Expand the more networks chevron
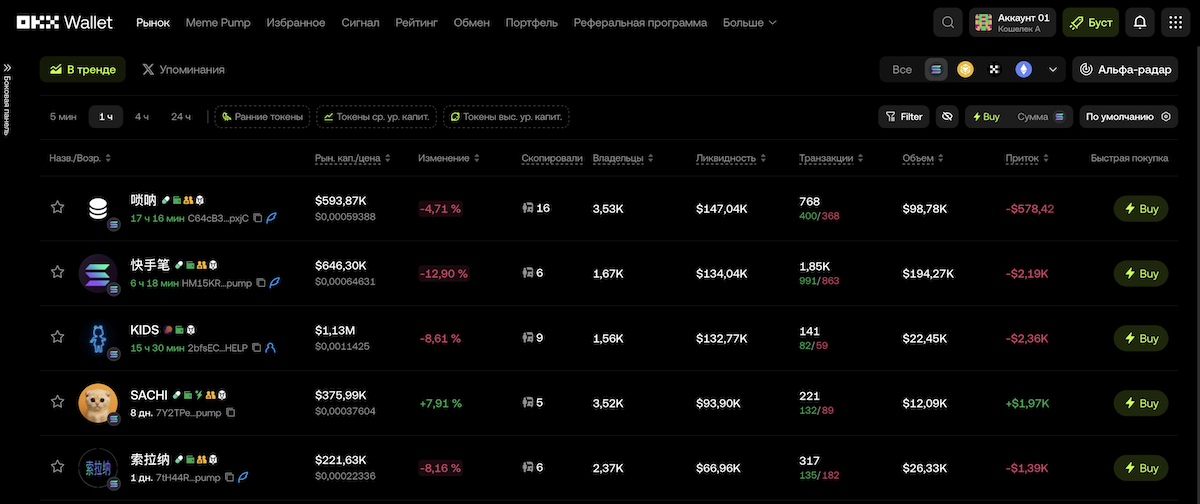The height and width of the screenshot is (504, 1200). coord(1052,69)
